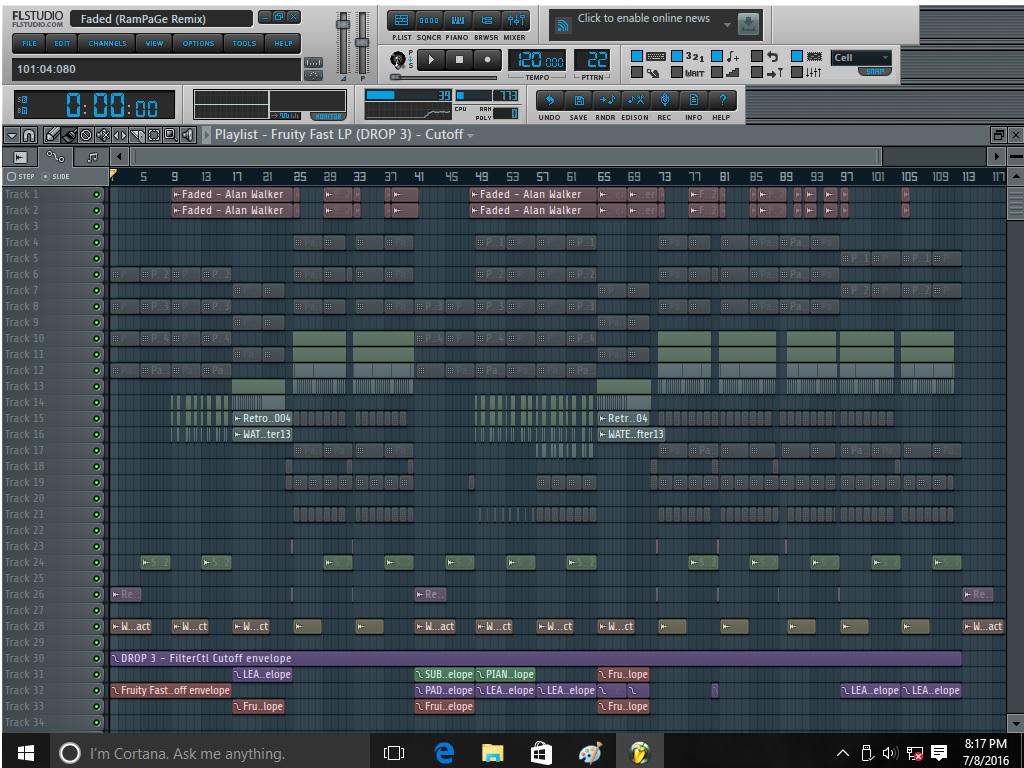Select the Zoom magnifier tool in Playlist
The height and width of the screenshot is (768, 1024).
click(x=170, y=135)
